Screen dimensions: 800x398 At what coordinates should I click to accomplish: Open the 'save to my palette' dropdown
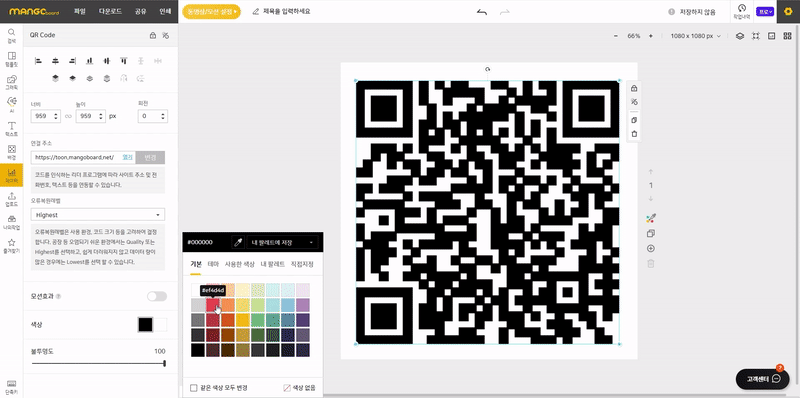coord(282,242)
